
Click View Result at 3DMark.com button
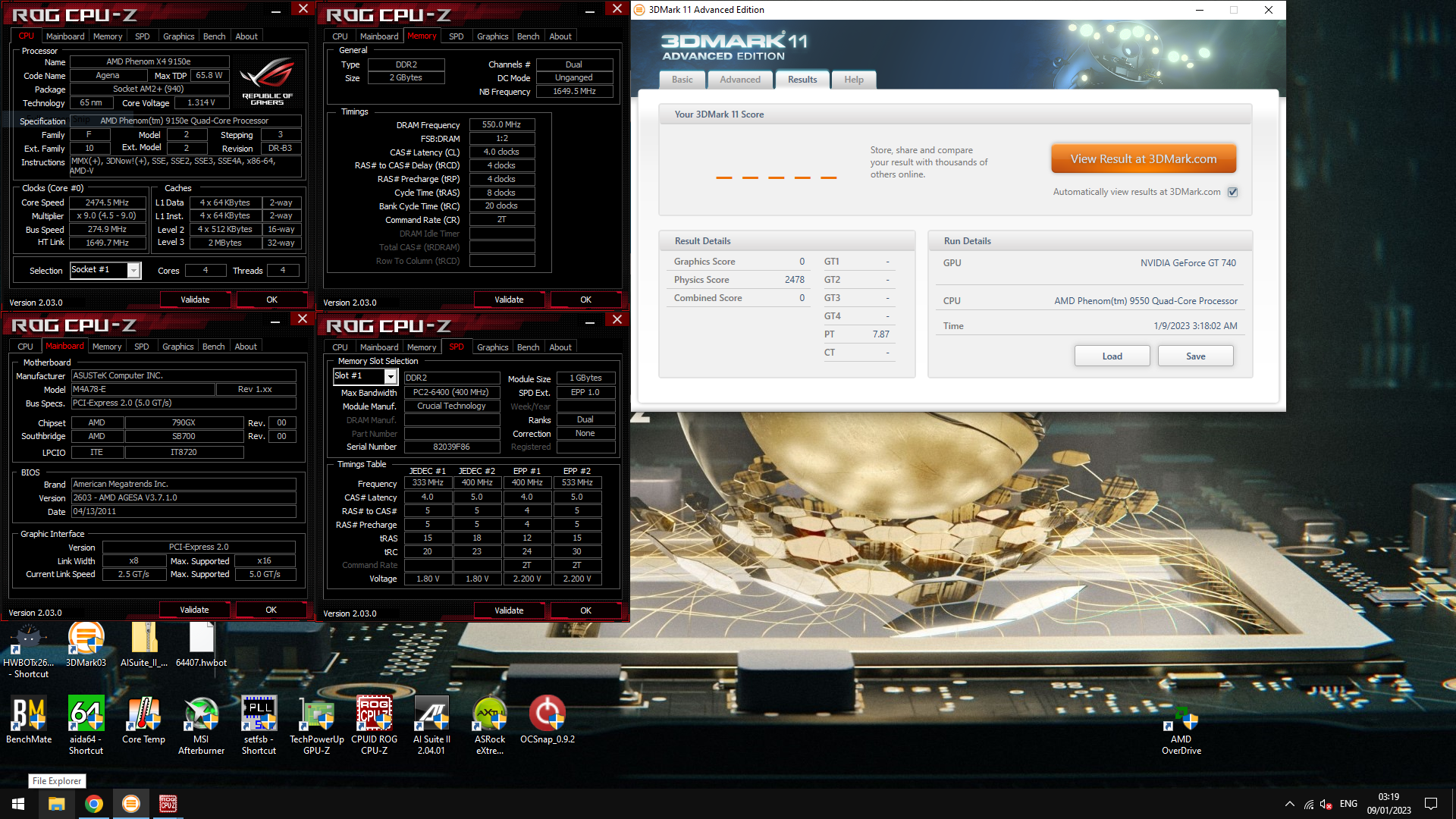[x=1144, y=159]
